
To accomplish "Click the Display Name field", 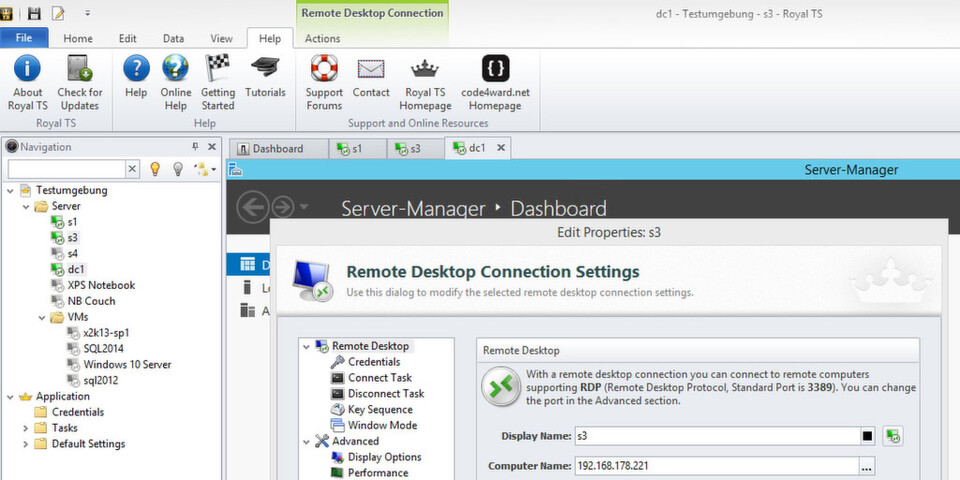I will [x=717, y=437].
